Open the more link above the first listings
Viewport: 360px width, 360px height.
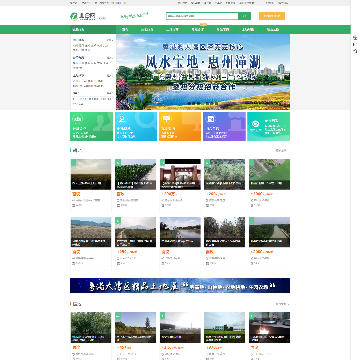point(282,151)
